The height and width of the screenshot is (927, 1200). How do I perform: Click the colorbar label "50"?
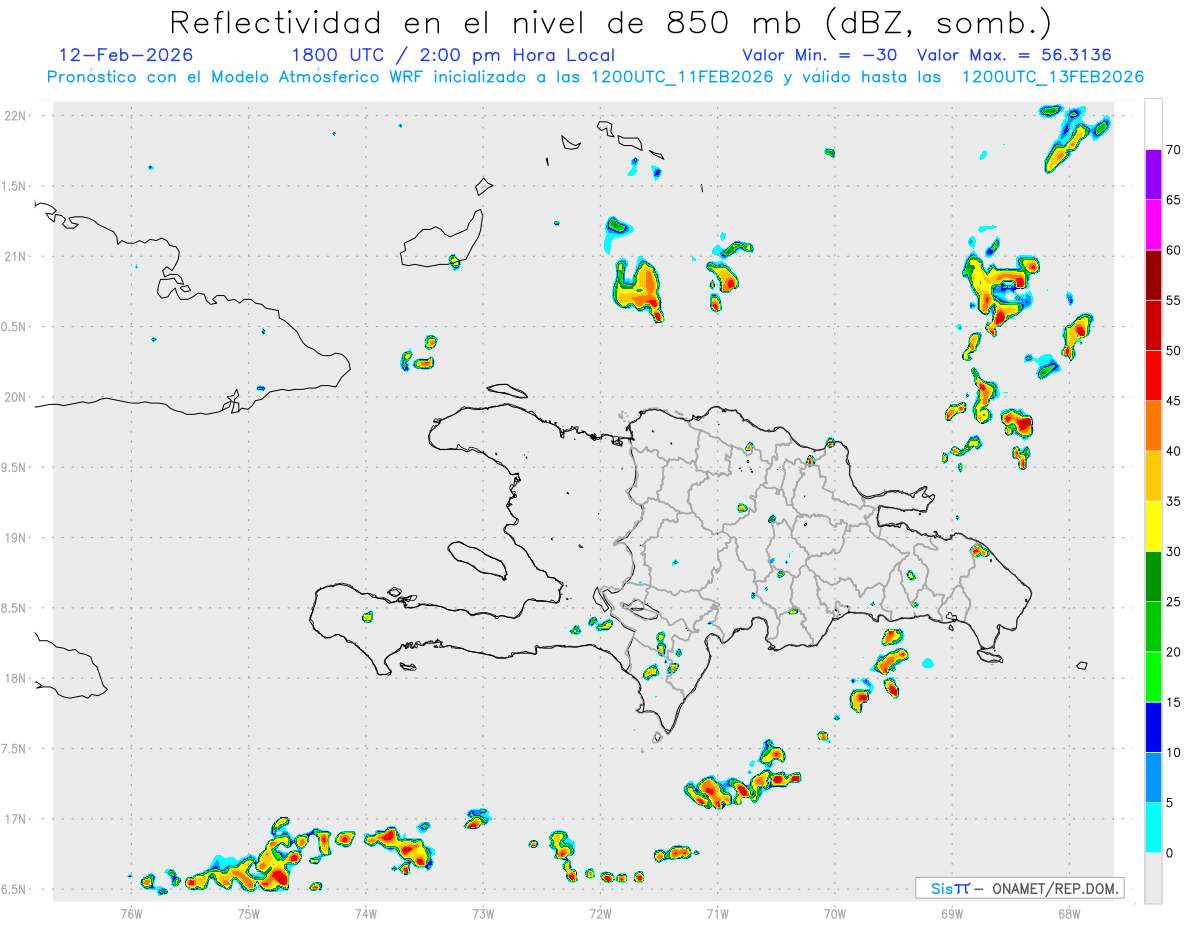point(1173,351)
